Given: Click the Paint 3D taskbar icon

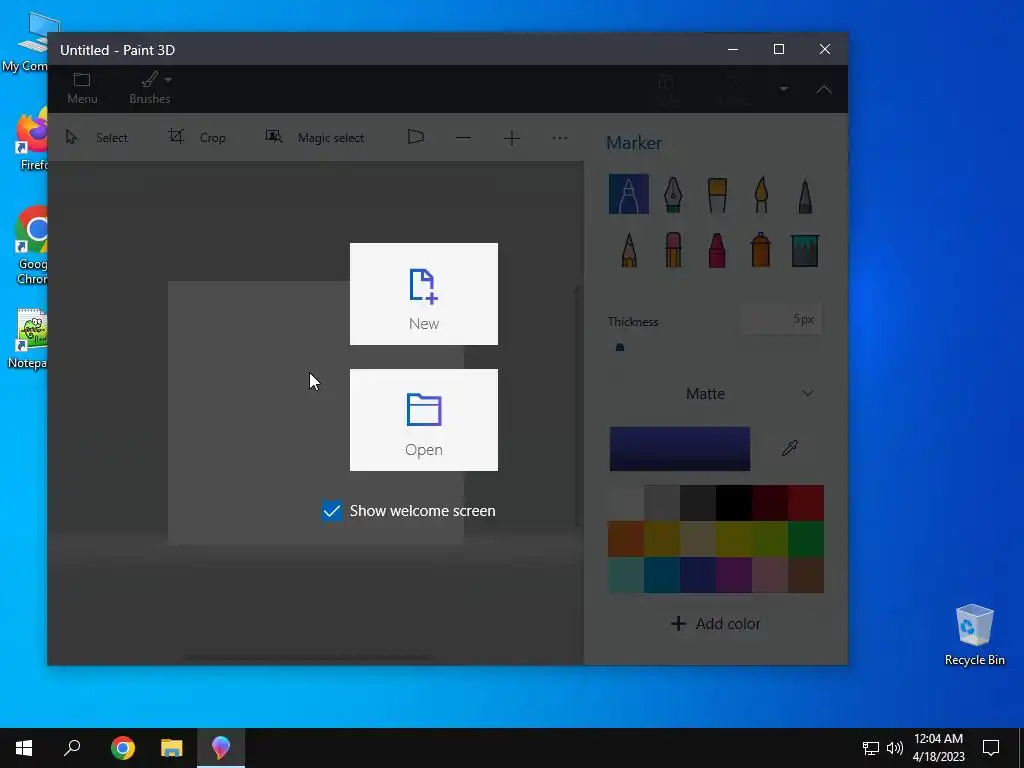Looking at the screenshot, I should [x=221, y=748].
